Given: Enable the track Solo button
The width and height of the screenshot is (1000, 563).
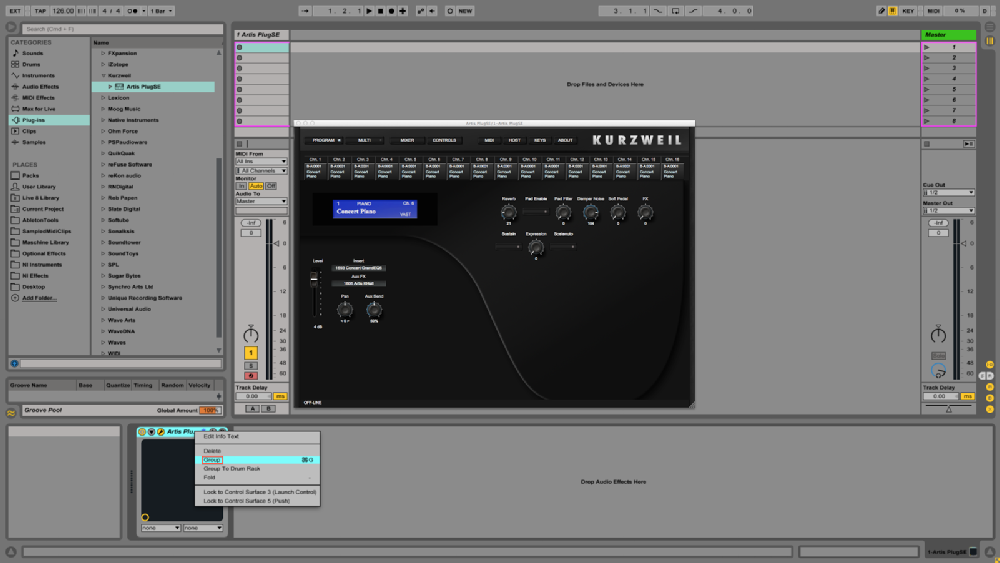Looking at the screenshot, I should point(251,365).
